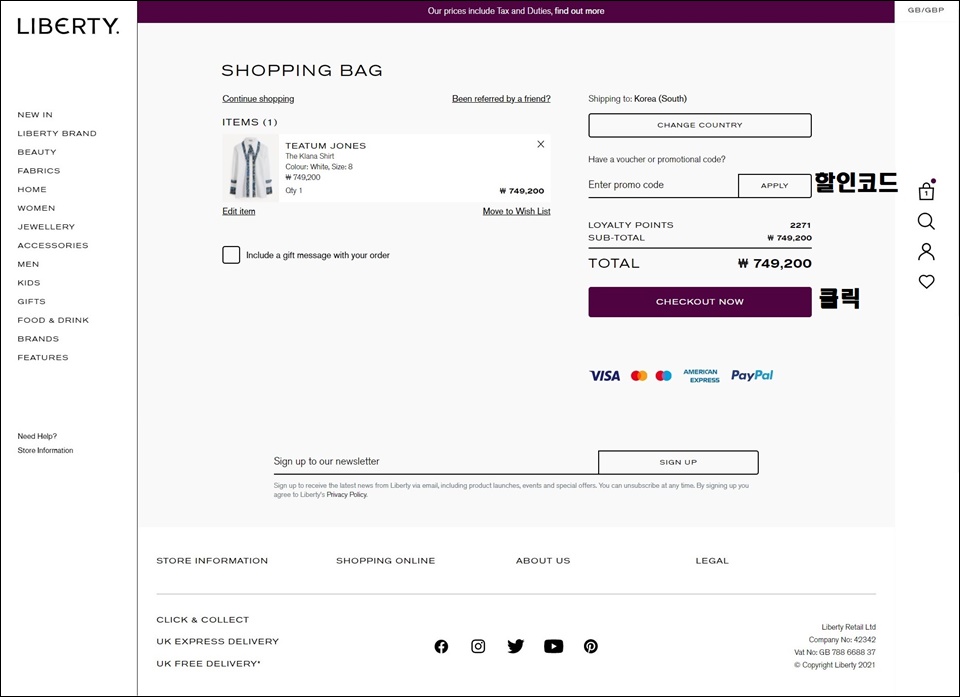
Task: Open the shopping bag icon
Action: tap(926, 190)
